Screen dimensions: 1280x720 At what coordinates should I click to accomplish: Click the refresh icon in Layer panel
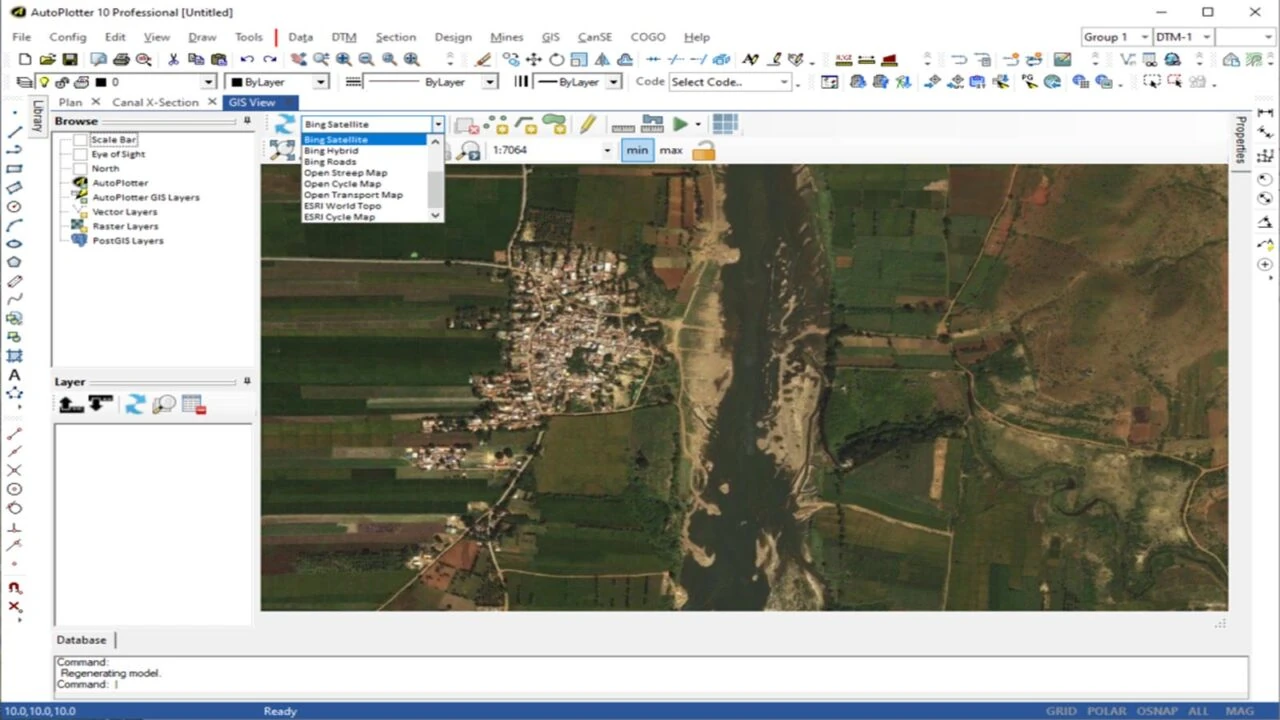pos(136,404)
